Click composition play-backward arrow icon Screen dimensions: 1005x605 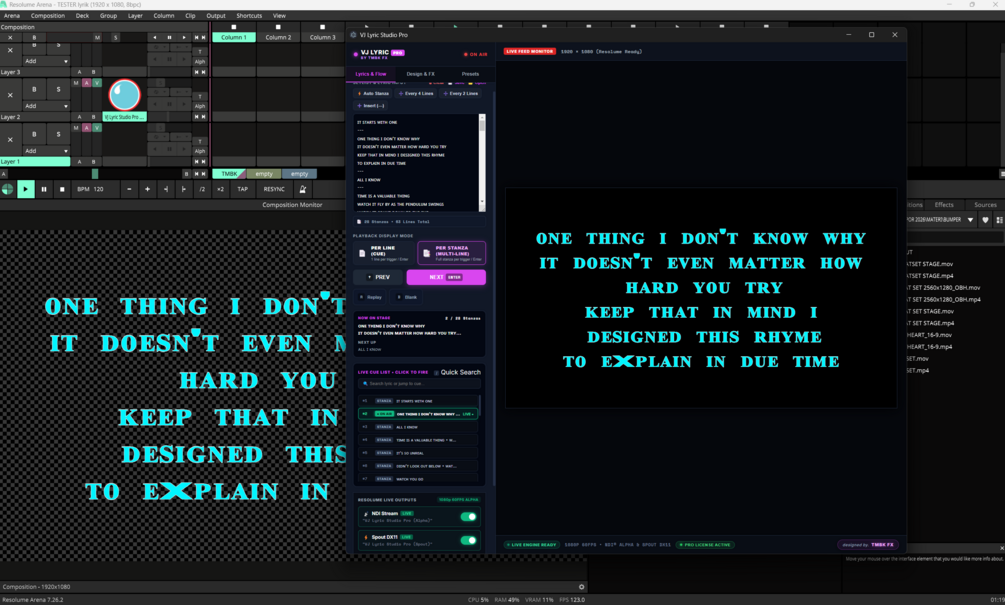coord(154,37)
